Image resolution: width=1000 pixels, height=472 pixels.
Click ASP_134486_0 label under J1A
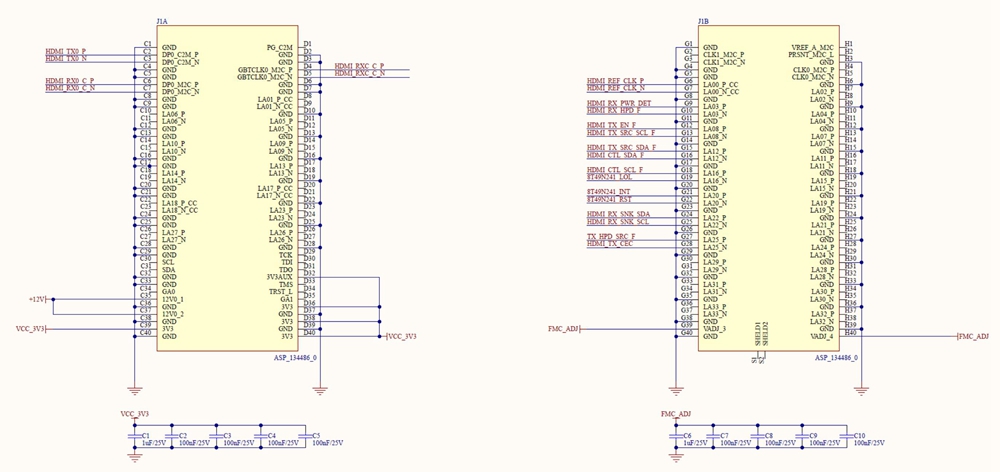point(295,357)
